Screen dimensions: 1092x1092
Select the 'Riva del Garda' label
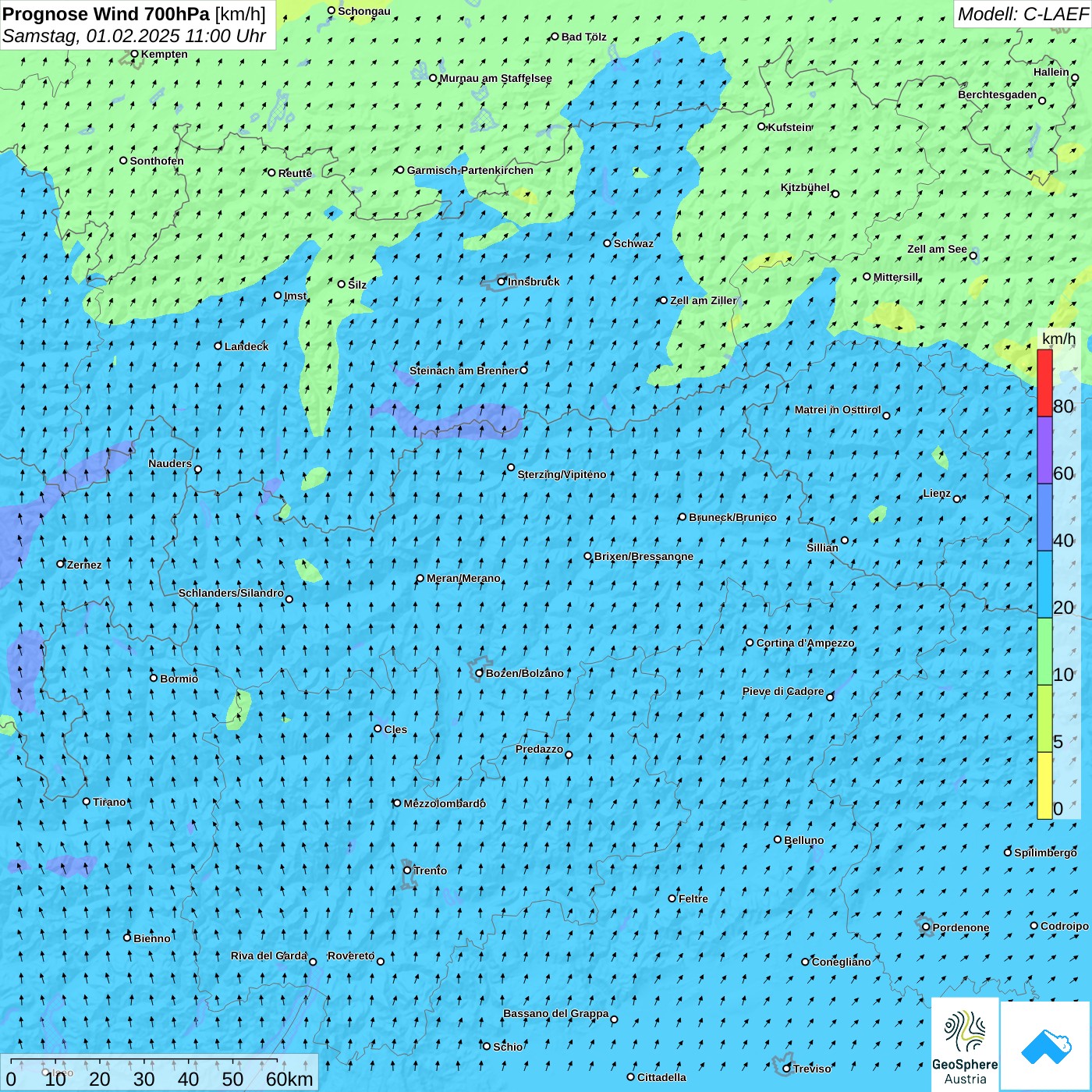(269, 955)
